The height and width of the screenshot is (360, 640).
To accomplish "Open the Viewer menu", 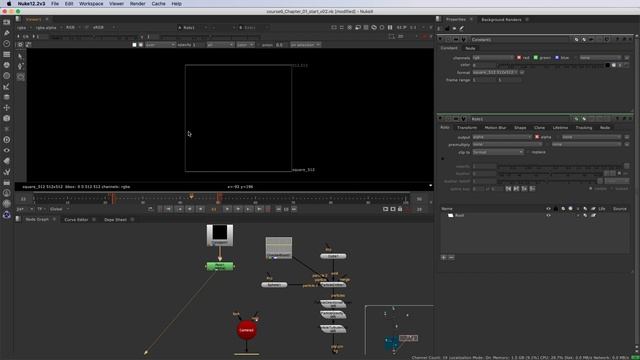I will coord(116,4).
